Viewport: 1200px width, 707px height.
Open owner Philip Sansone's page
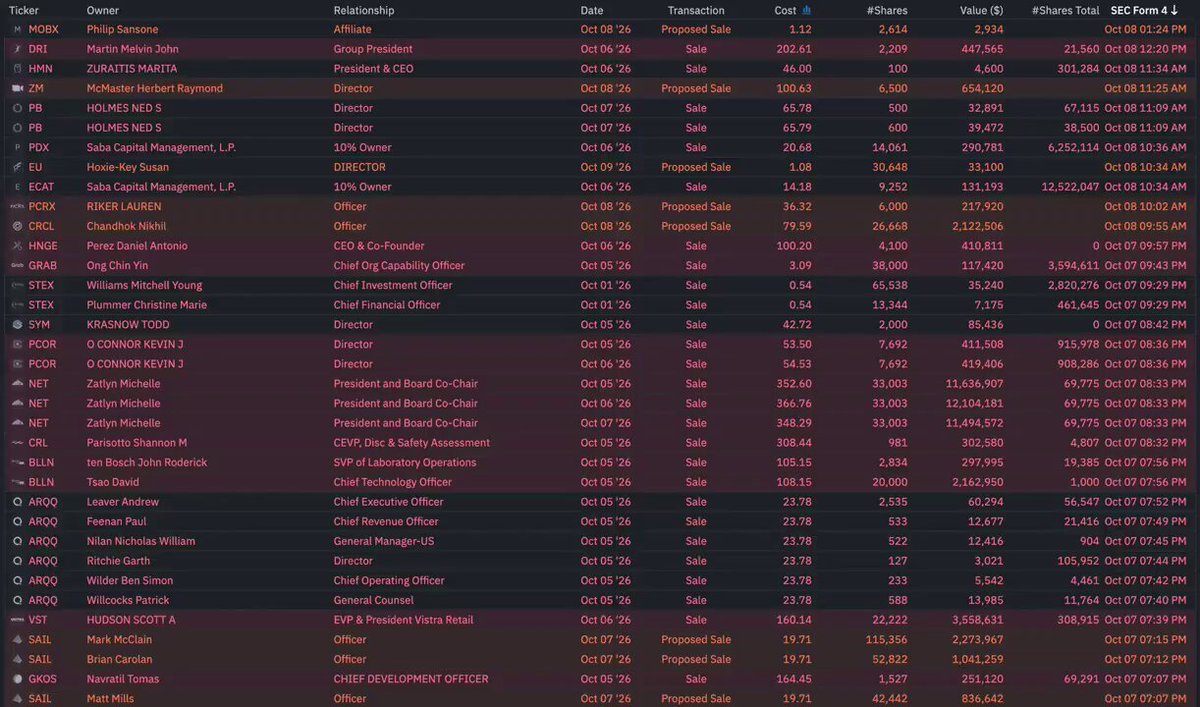(122, 29)
